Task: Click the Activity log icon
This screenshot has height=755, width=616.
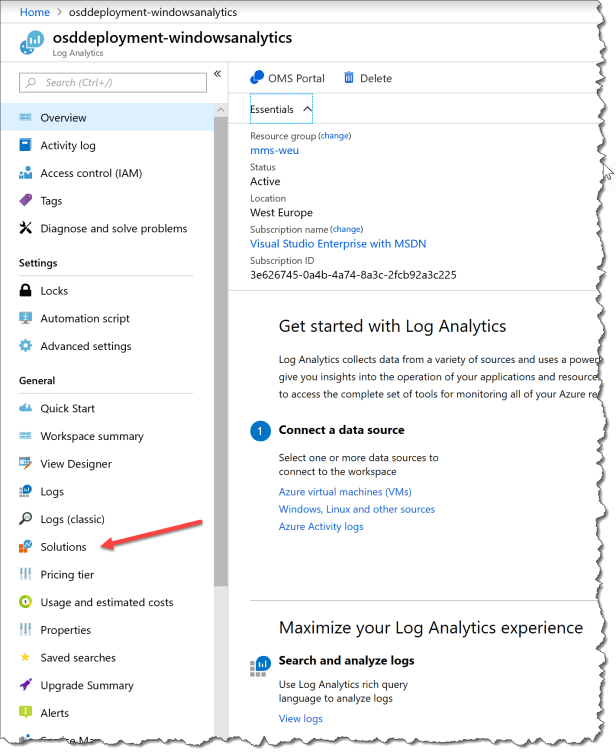Action: (25, 145)
